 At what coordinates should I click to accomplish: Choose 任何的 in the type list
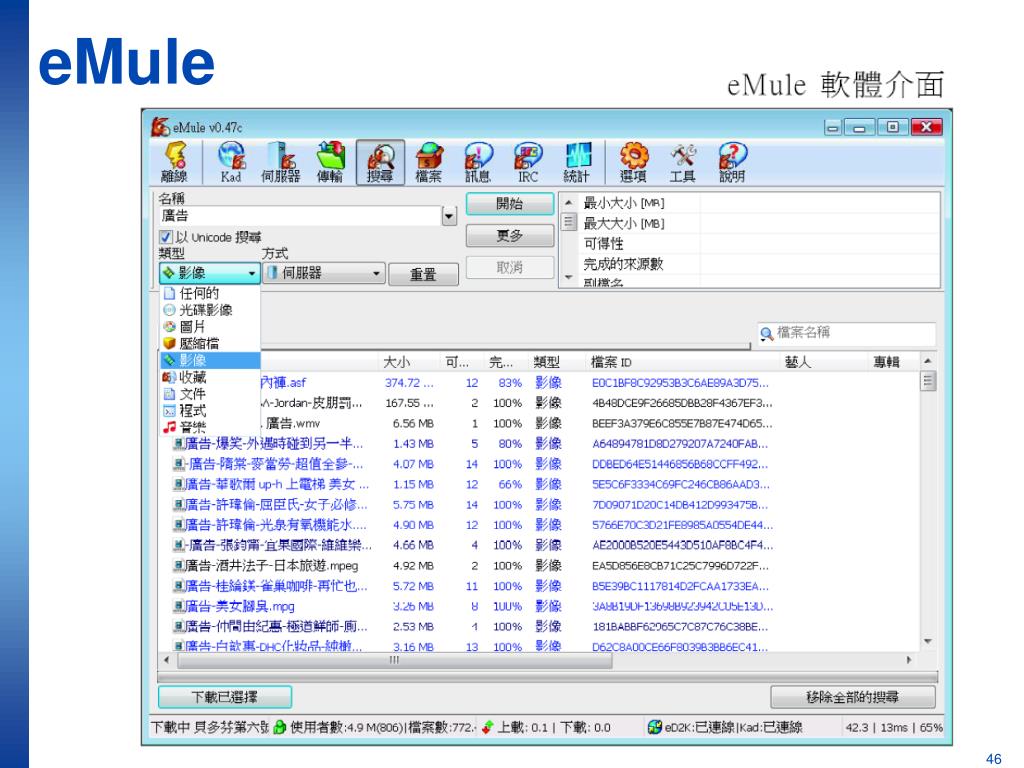pyautogui.click(x=210, y=293)
